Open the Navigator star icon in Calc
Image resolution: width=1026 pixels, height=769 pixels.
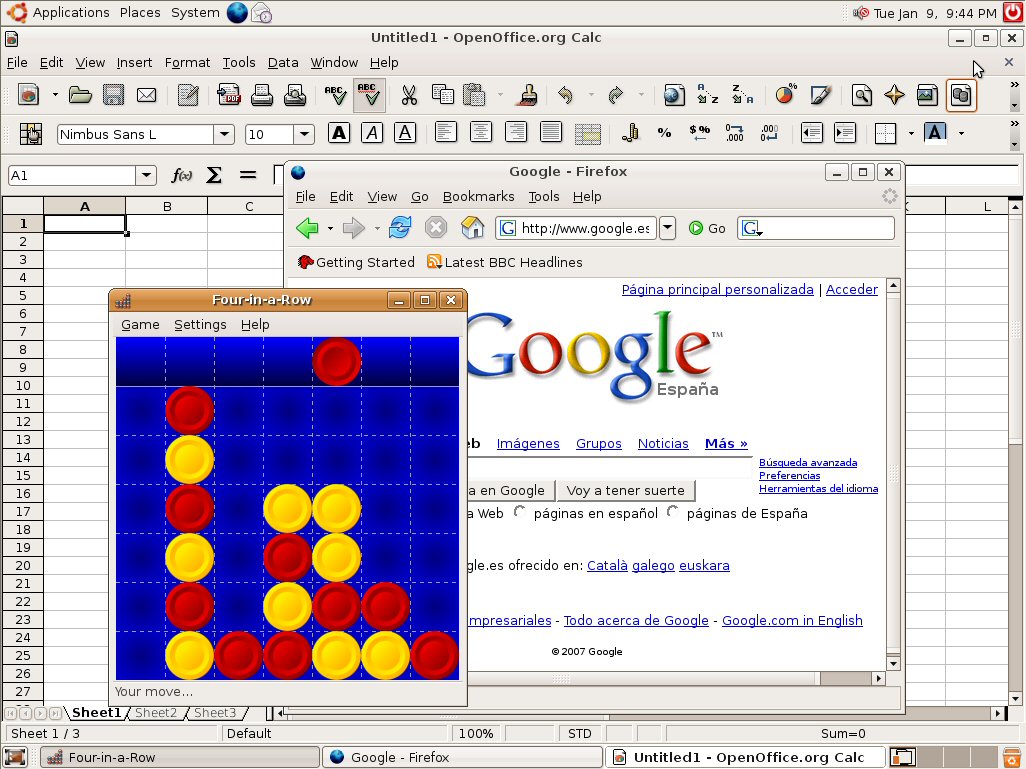pos(894,96)
